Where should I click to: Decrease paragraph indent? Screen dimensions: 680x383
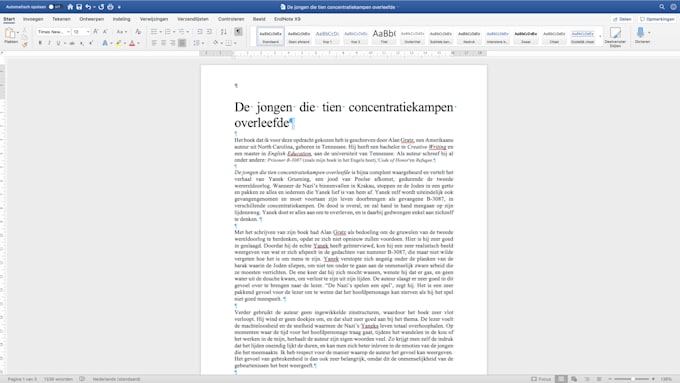200,32
